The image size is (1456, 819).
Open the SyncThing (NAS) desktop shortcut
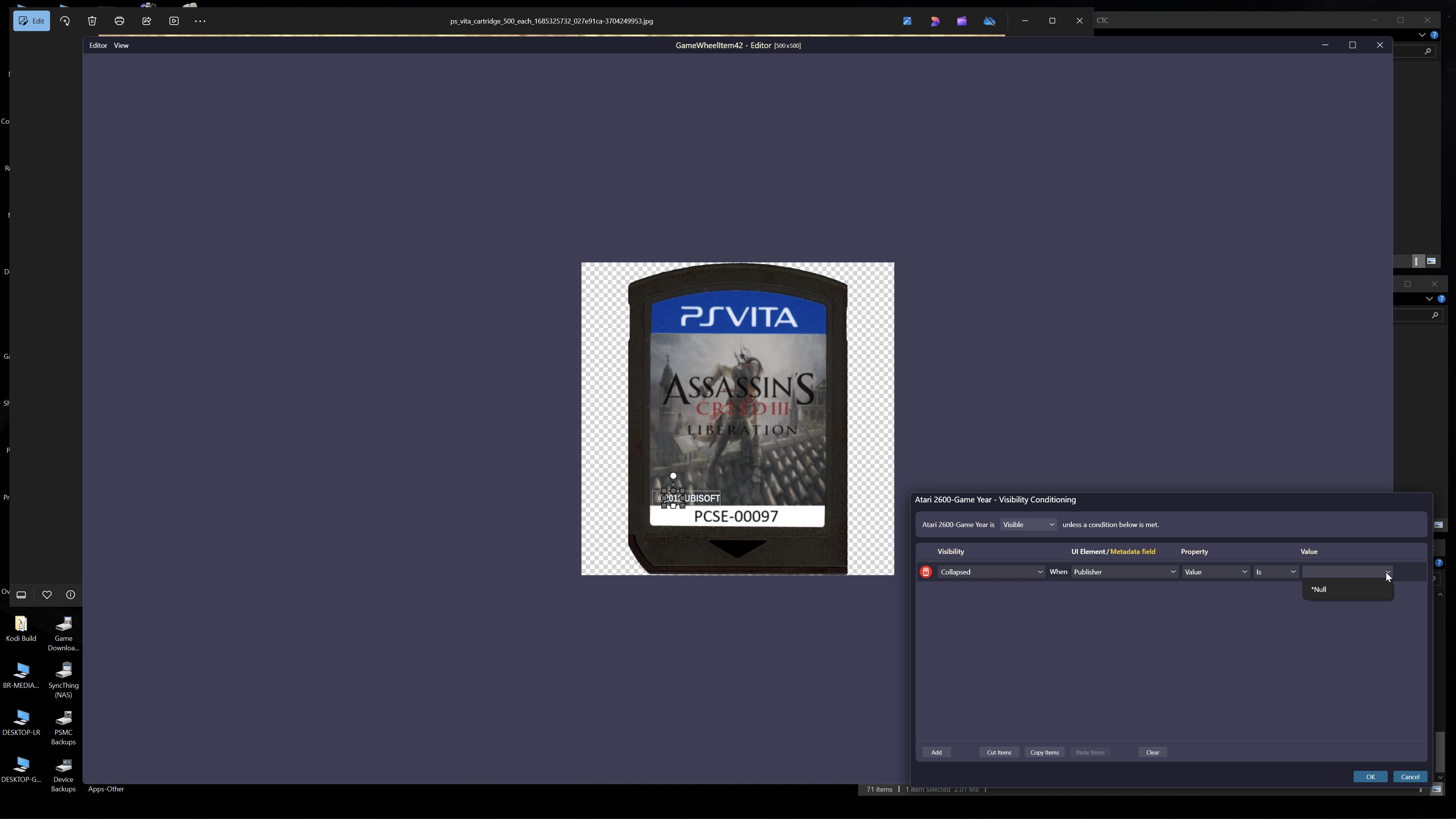point(63,680)
